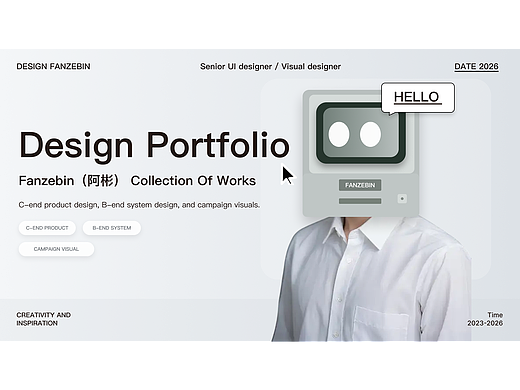Click the C-END PRODUCT pill button
Screen dimensions: 520x390
point(47,228)
